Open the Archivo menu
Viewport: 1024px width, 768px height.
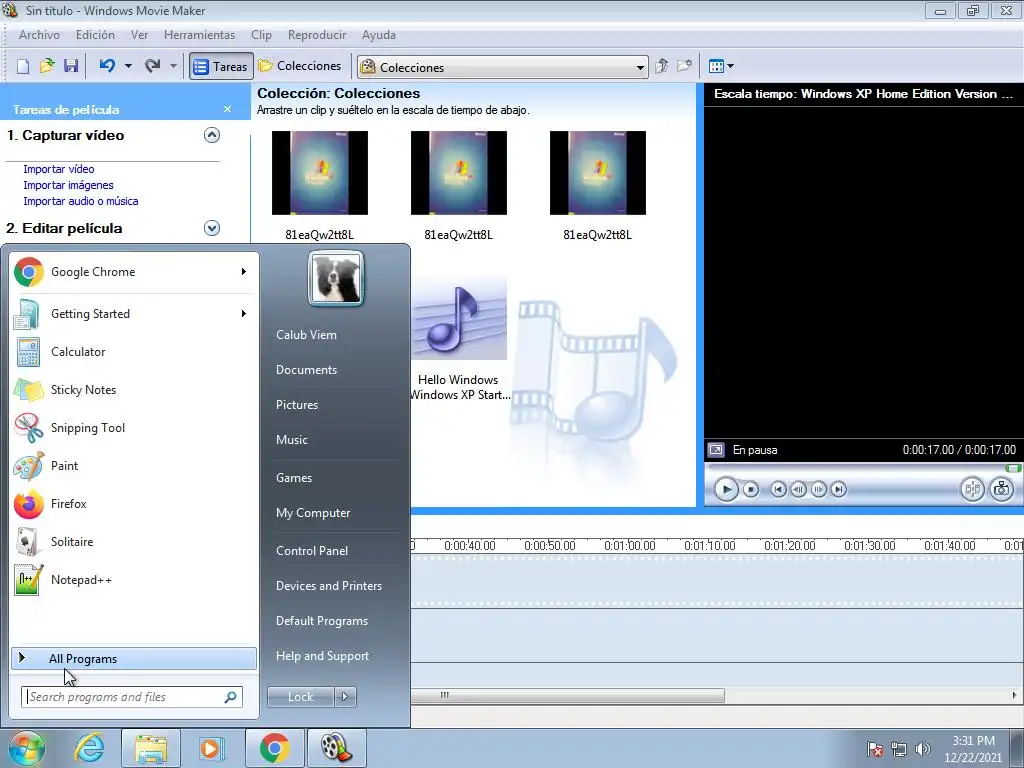pos(39,35)
